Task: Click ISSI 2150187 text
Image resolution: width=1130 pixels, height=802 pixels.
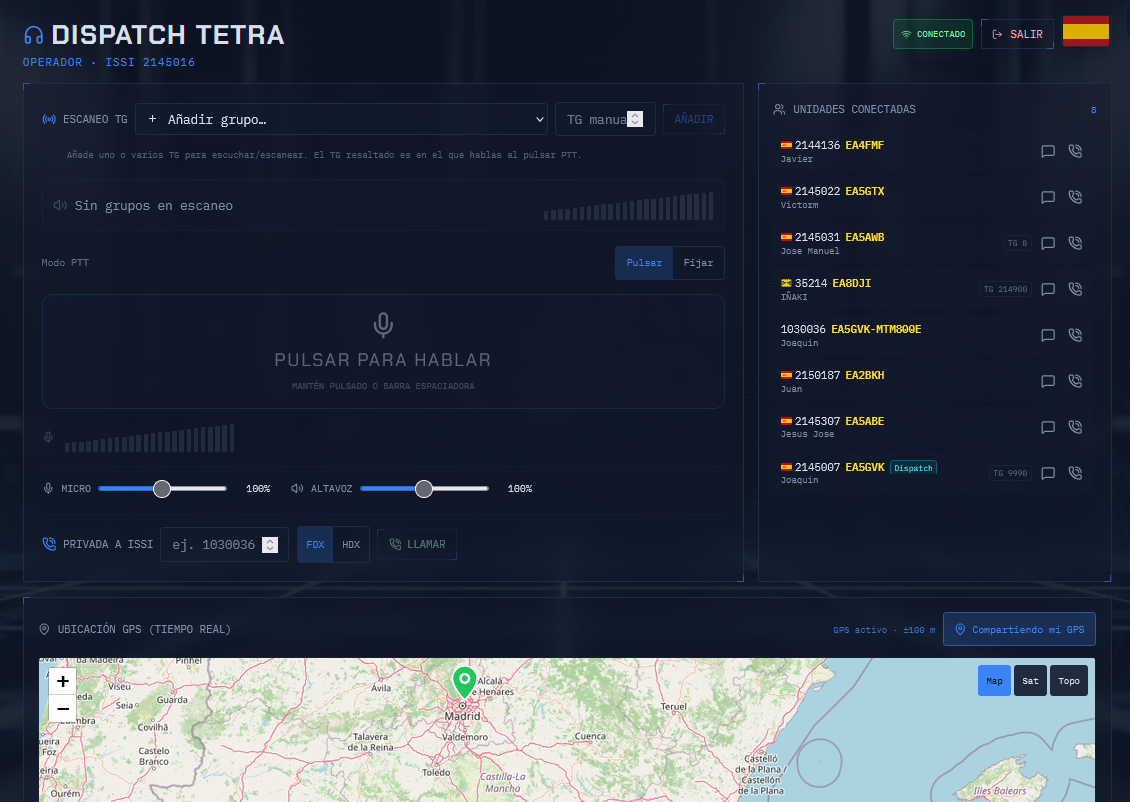Action: click(x=817, y=375)
